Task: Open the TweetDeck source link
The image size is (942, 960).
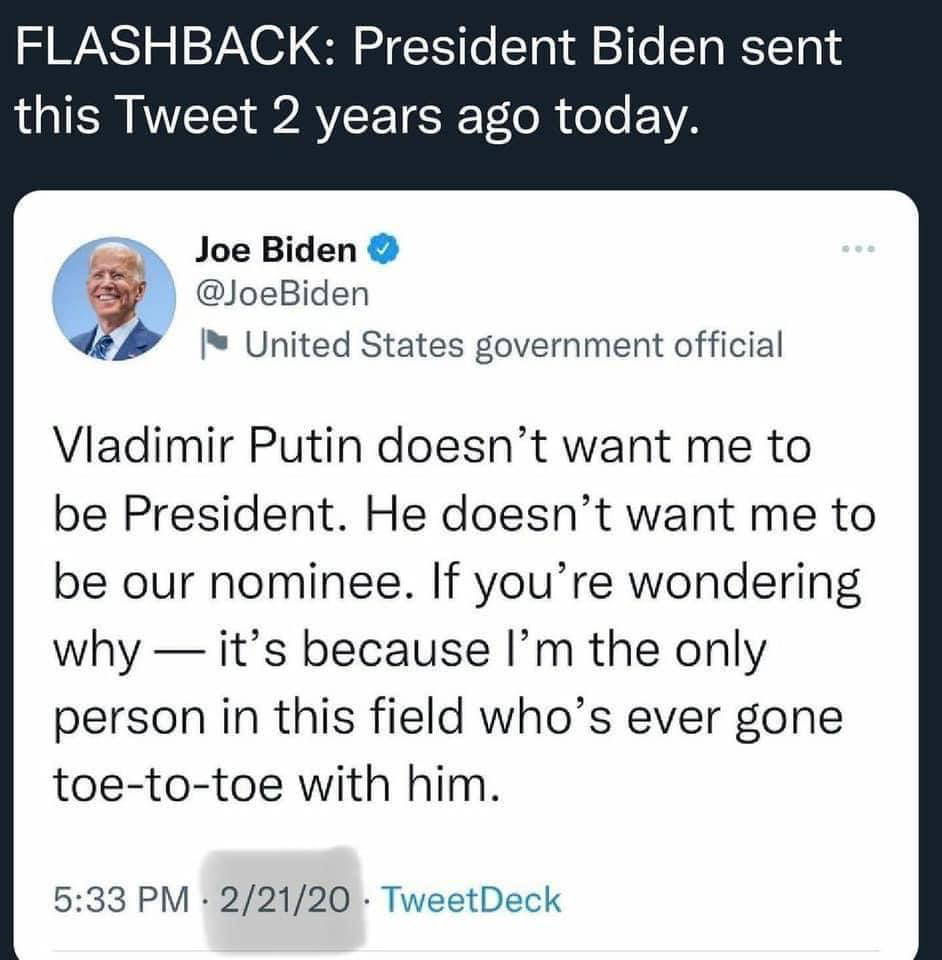Action: click(x=473, y=900)
